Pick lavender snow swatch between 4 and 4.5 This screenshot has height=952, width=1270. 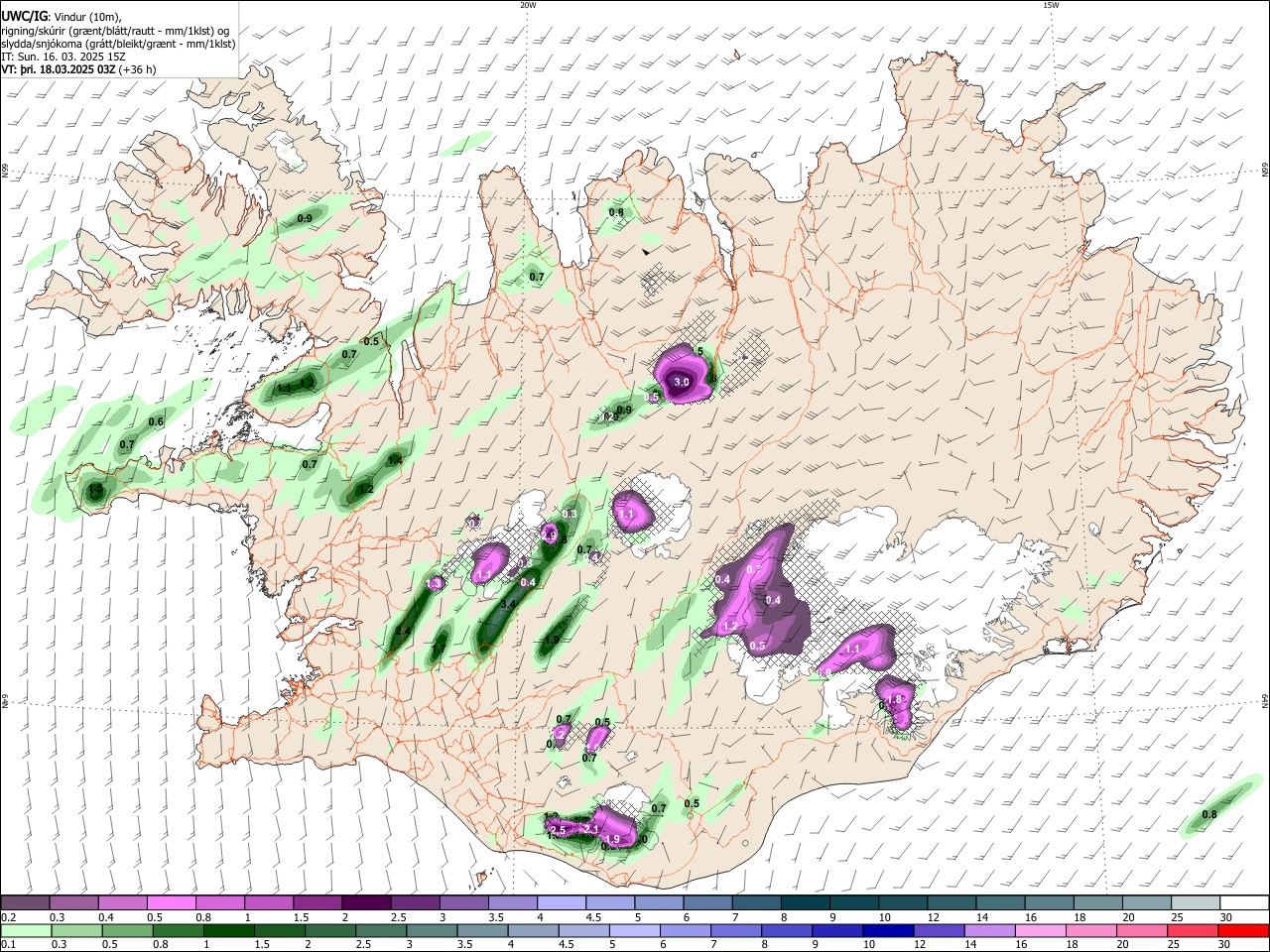(x=561, y=902)
